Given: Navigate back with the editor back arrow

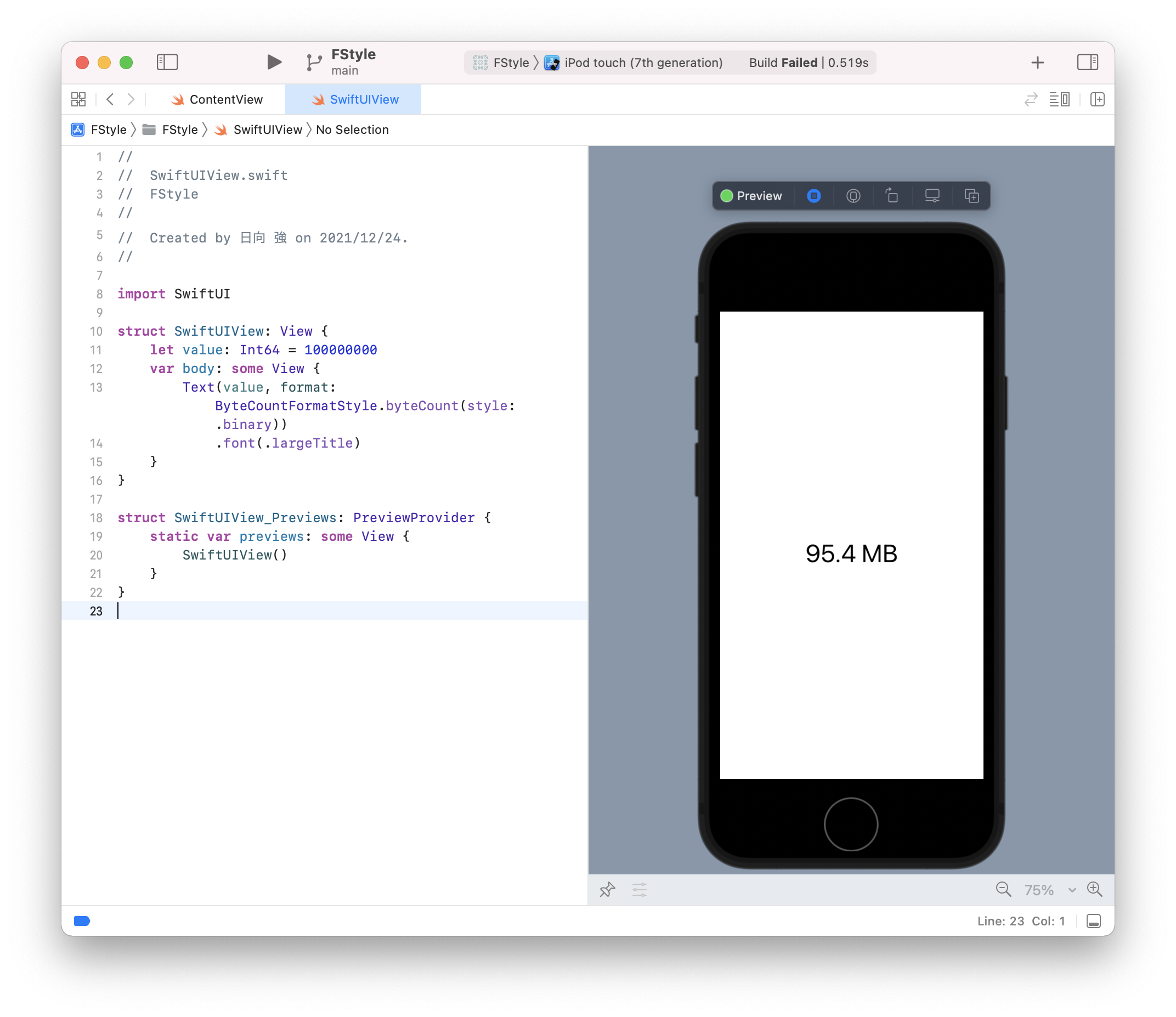Looking at the screenshot, I should 110,99.
